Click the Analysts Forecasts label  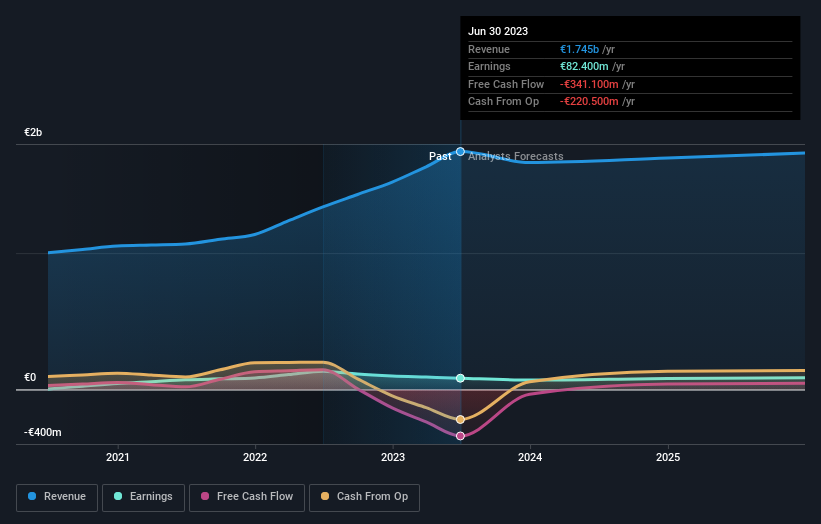516,156
